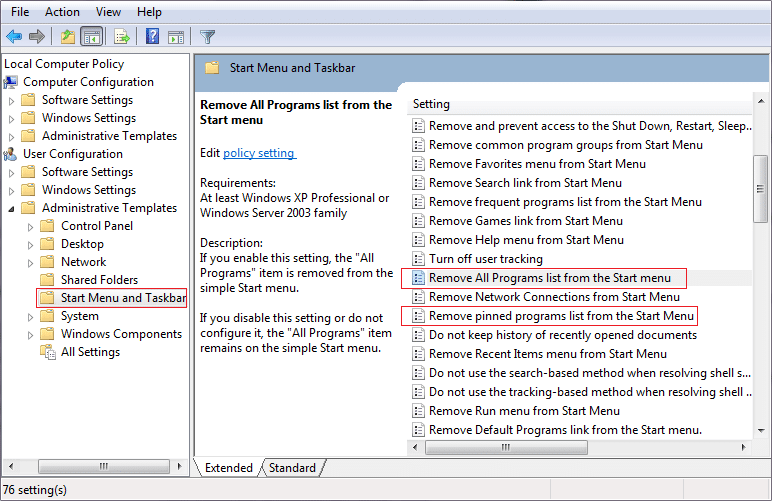Select Remove pinned programs list from the Start Menu
This screenshot has height=501, width=772.
561,316
